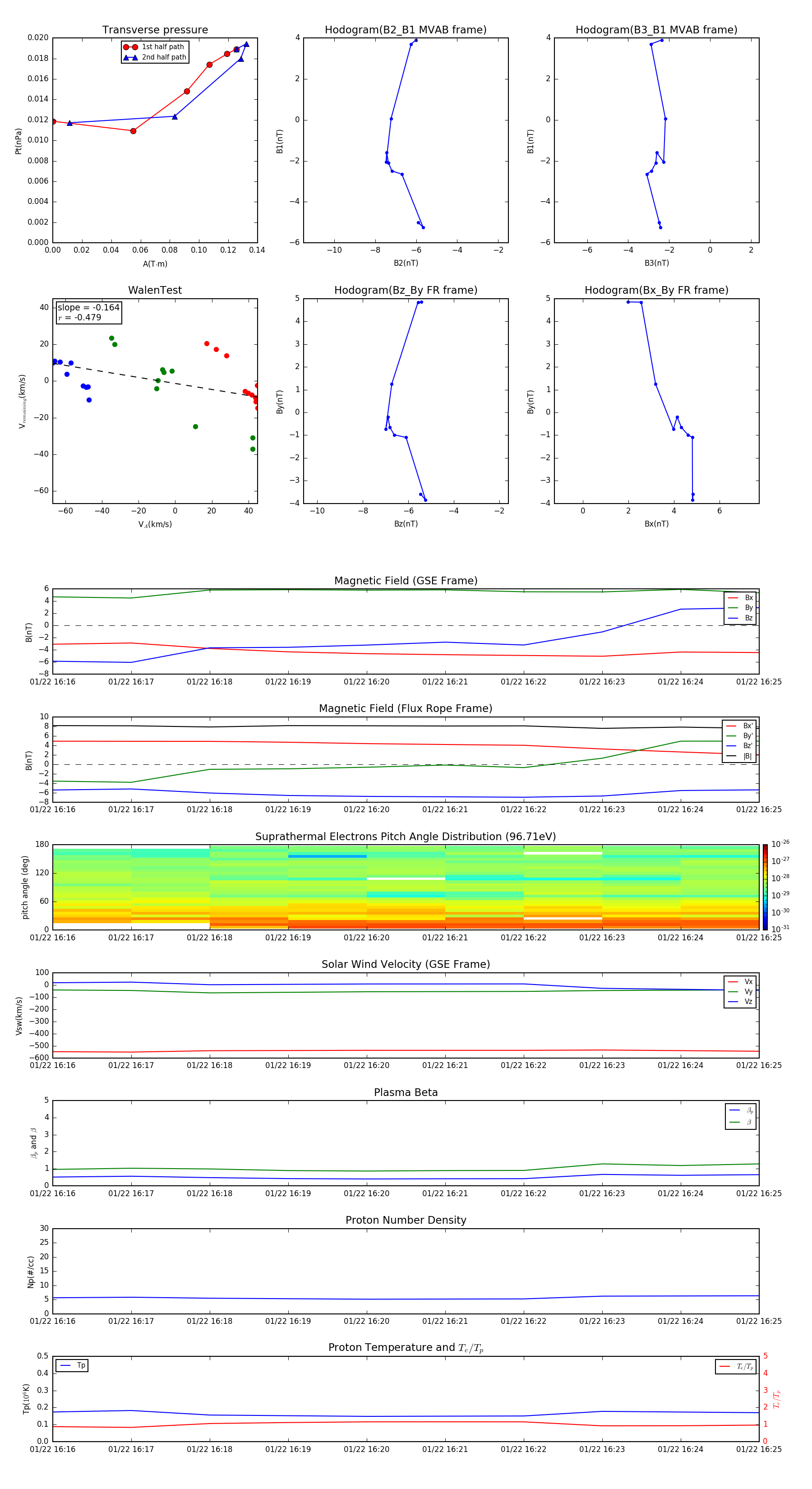Click the red Tp-ratio axis label on the right
Image resolution: width=812 pixels, height=1489 pixels.
777,1399
